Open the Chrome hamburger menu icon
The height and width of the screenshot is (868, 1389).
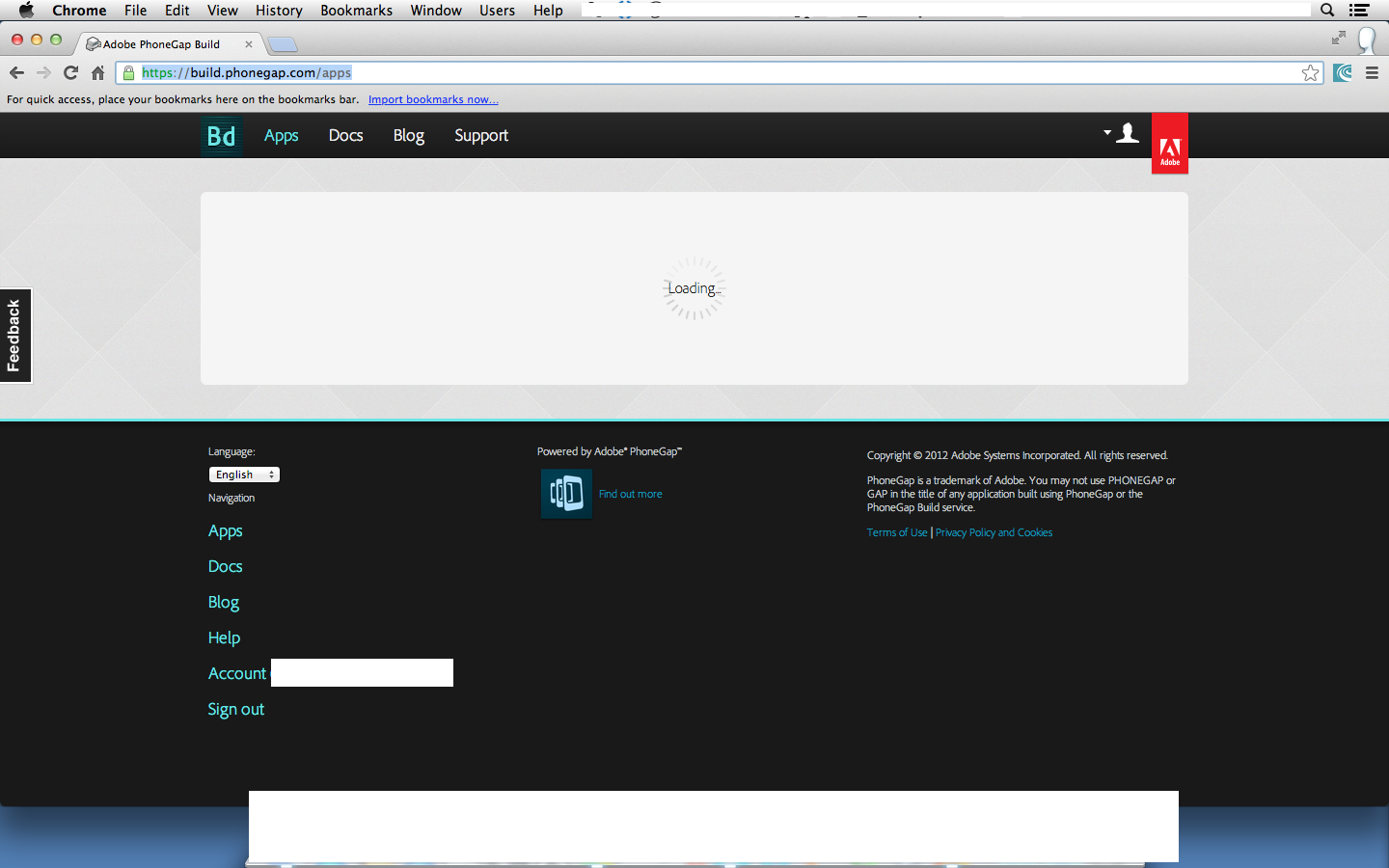click(x=1372, y=73)
